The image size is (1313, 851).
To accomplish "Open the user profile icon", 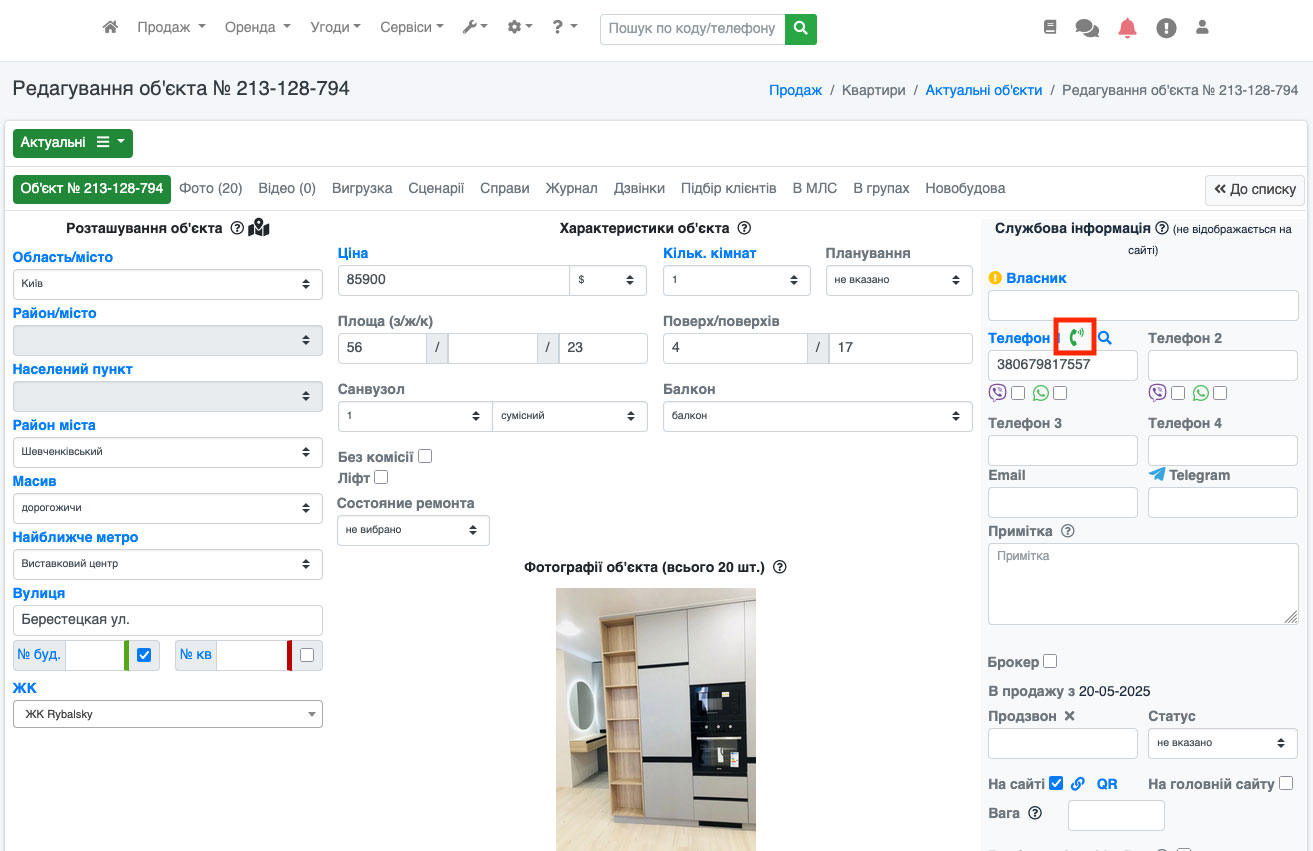I will click(1202, 28).
